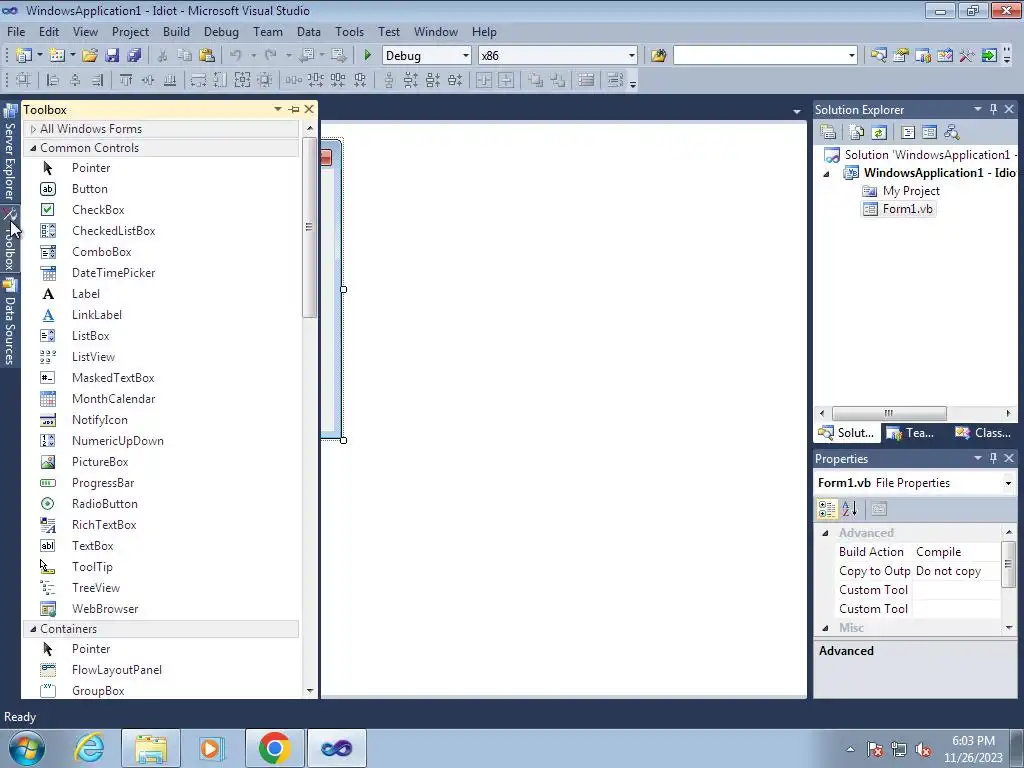The image size is (1024, 768).
Task: Click the Toolbox vertical scrollbar thumb
Action: [x=309, y=227]
